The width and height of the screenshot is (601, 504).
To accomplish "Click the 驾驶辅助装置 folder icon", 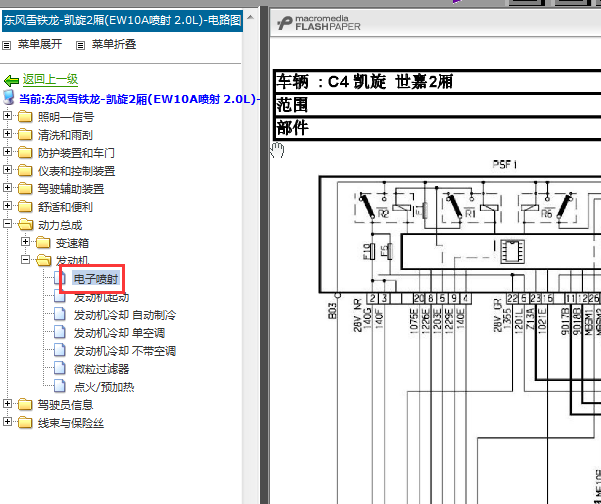I will [25, 189].
